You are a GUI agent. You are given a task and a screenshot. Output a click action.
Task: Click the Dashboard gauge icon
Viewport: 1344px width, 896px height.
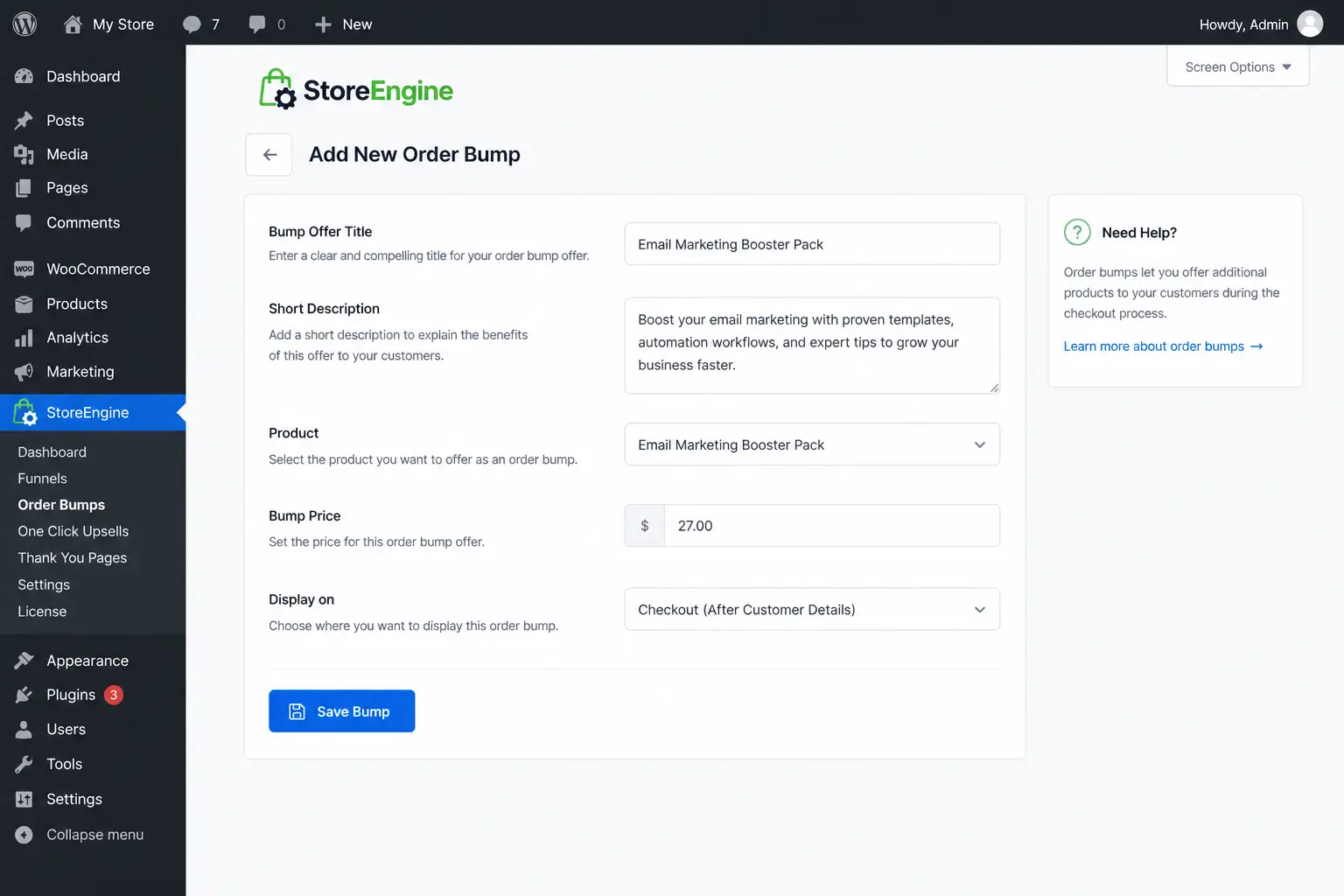point(24,77)
